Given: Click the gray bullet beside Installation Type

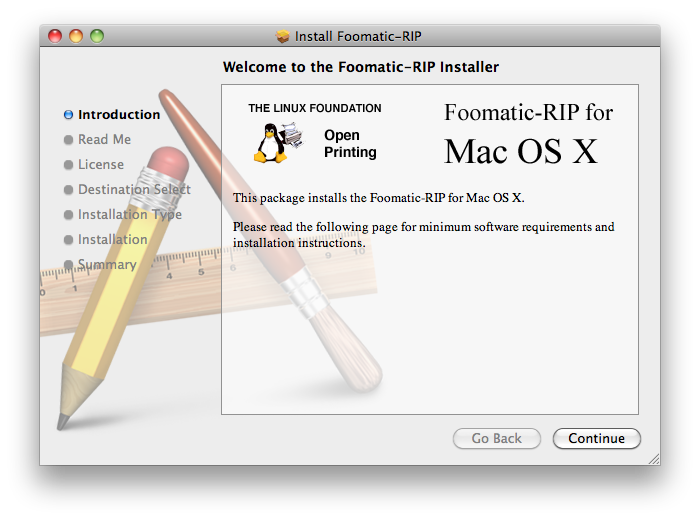Looking at the screenshot, I should pos(68,215).
